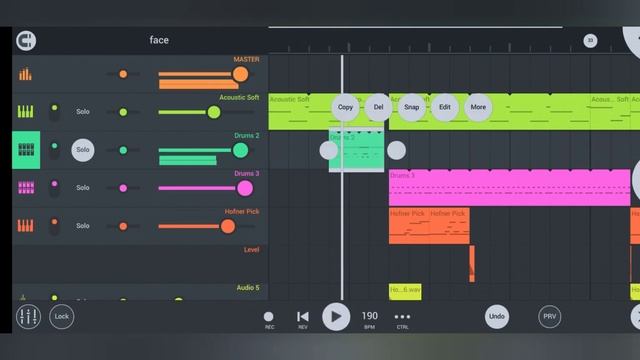Select the small orange Level automation clip
This screenshot has width=640, height=360.
pos(472,264)
